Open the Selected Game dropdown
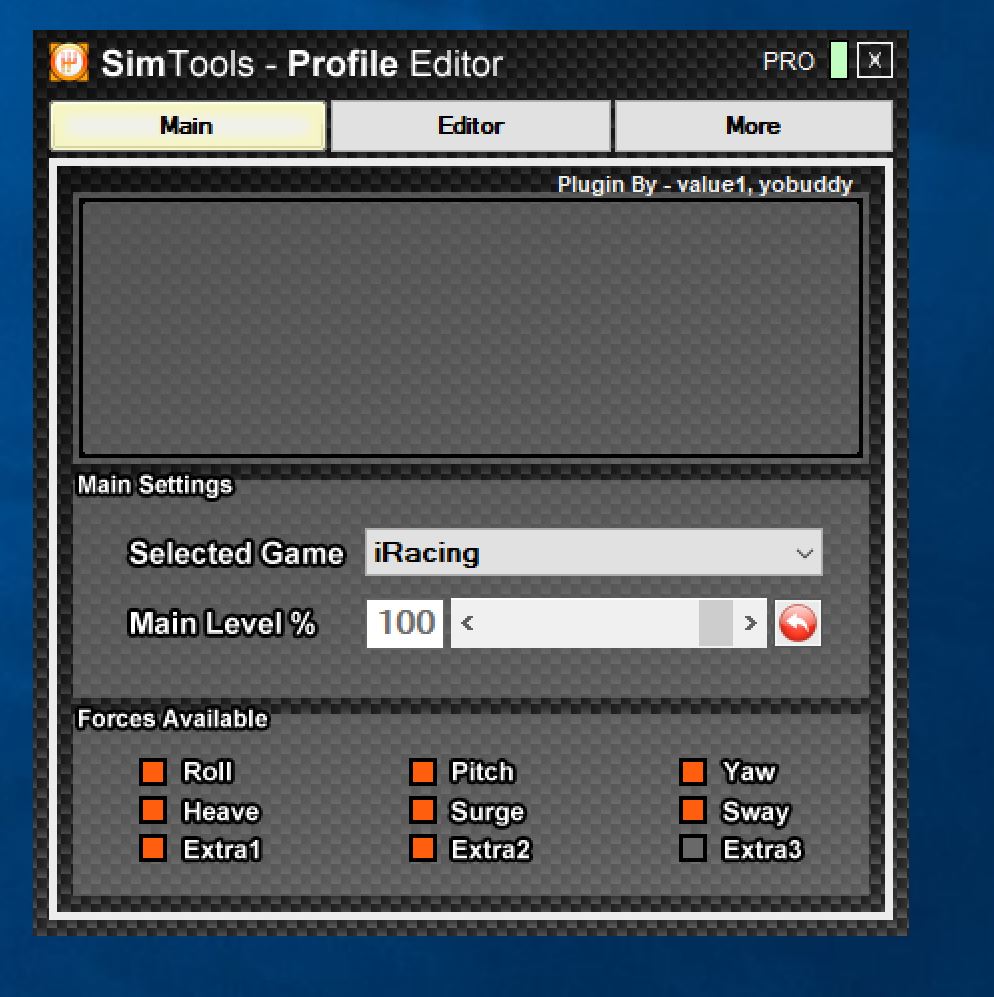This screenshot has height=997, width=994. point(593,553)
